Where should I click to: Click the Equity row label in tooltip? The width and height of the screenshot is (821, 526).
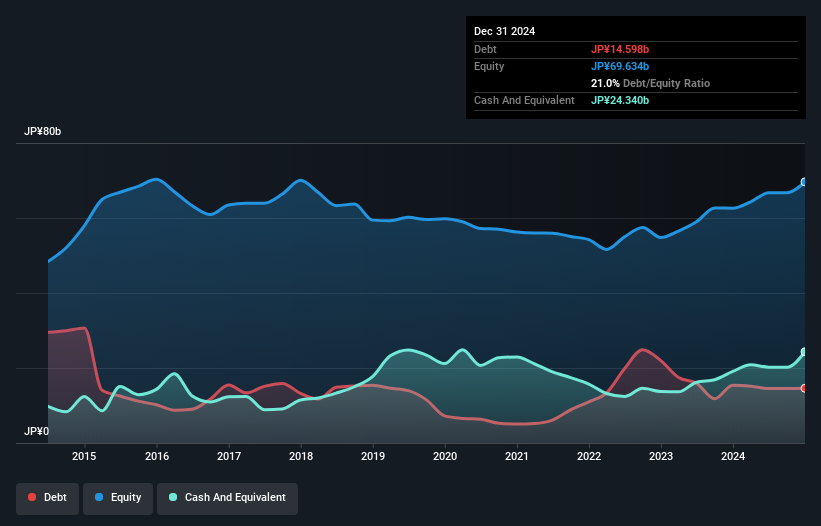pyautogui.click(x=489, y=66)
